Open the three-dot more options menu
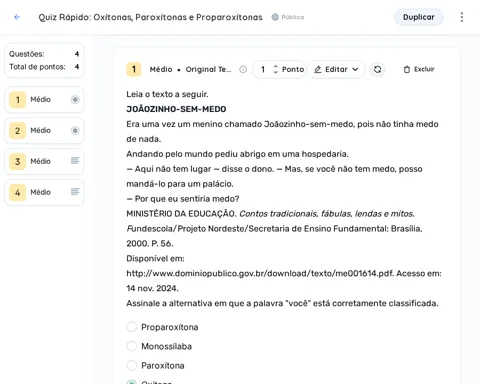The height and width of the screenshot is (384, 480). [x=462, y=17]
